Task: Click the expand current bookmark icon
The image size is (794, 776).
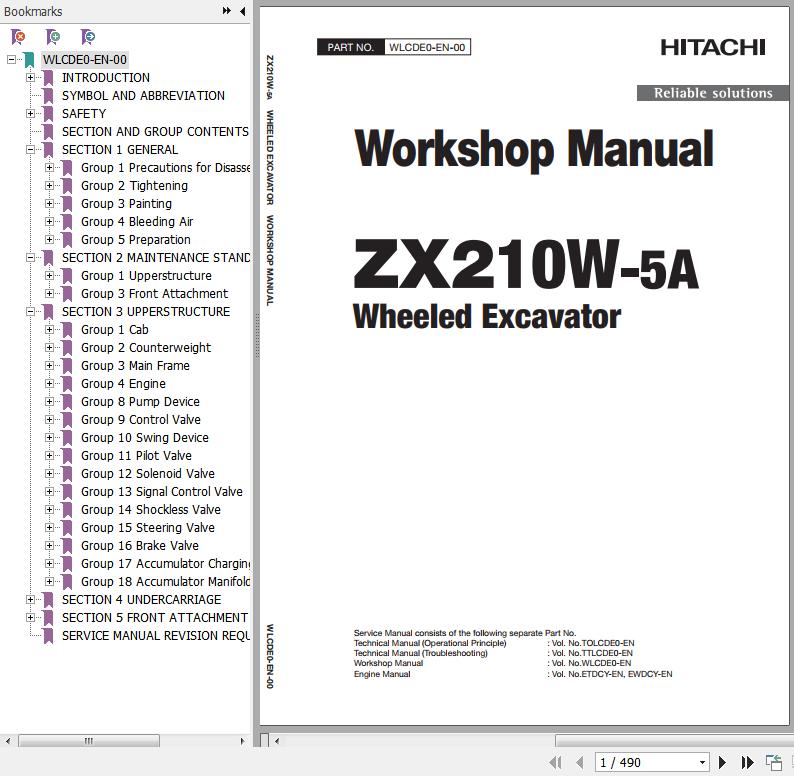Action: click(x=88, y=36)
